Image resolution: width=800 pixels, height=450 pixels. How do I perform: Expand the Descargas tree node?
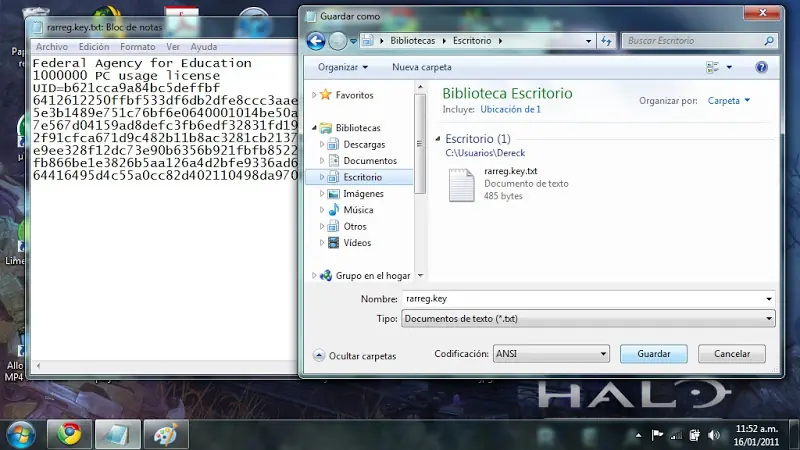[x=321, y=144]
